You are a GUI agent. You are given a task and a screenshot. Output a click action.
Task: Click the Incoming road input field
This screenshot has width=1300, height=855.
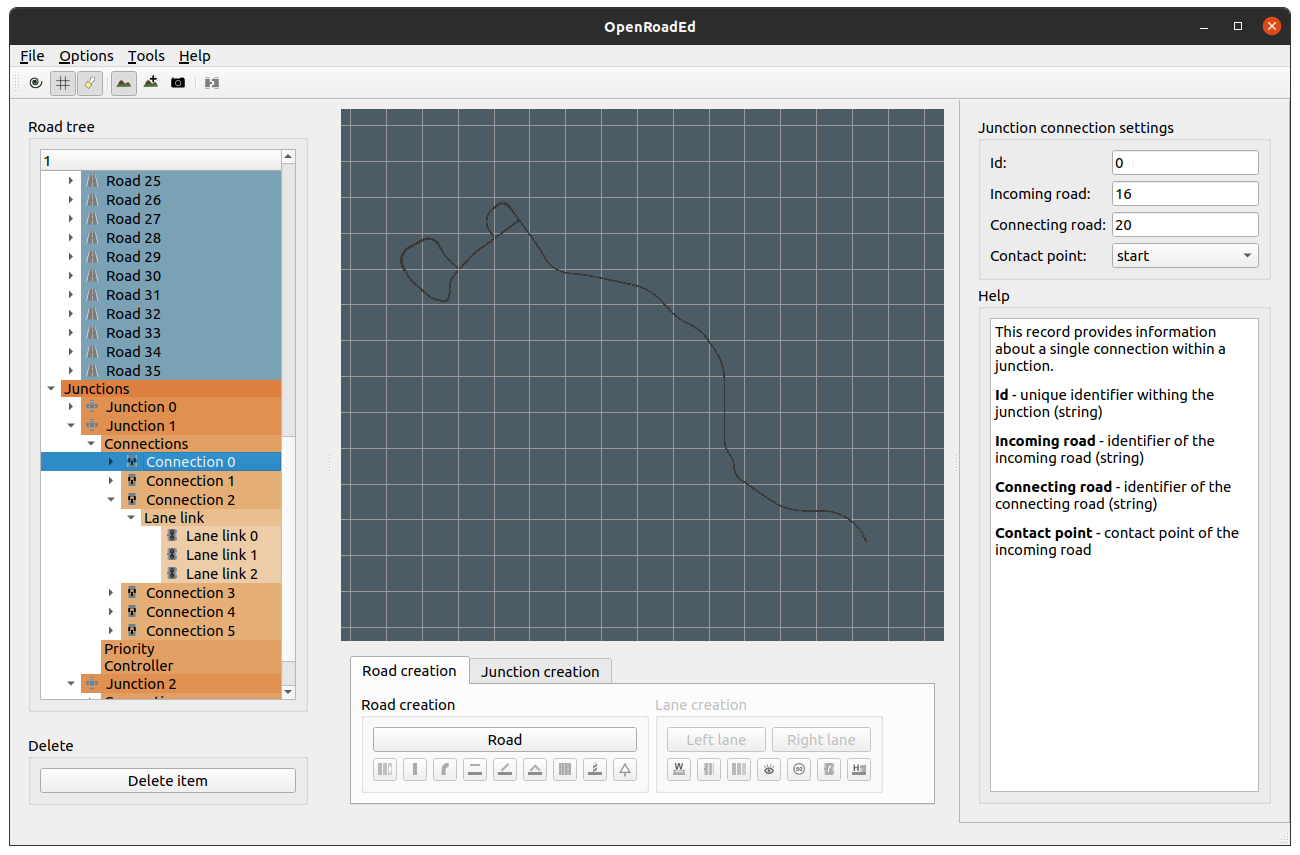pos(1185,194)
